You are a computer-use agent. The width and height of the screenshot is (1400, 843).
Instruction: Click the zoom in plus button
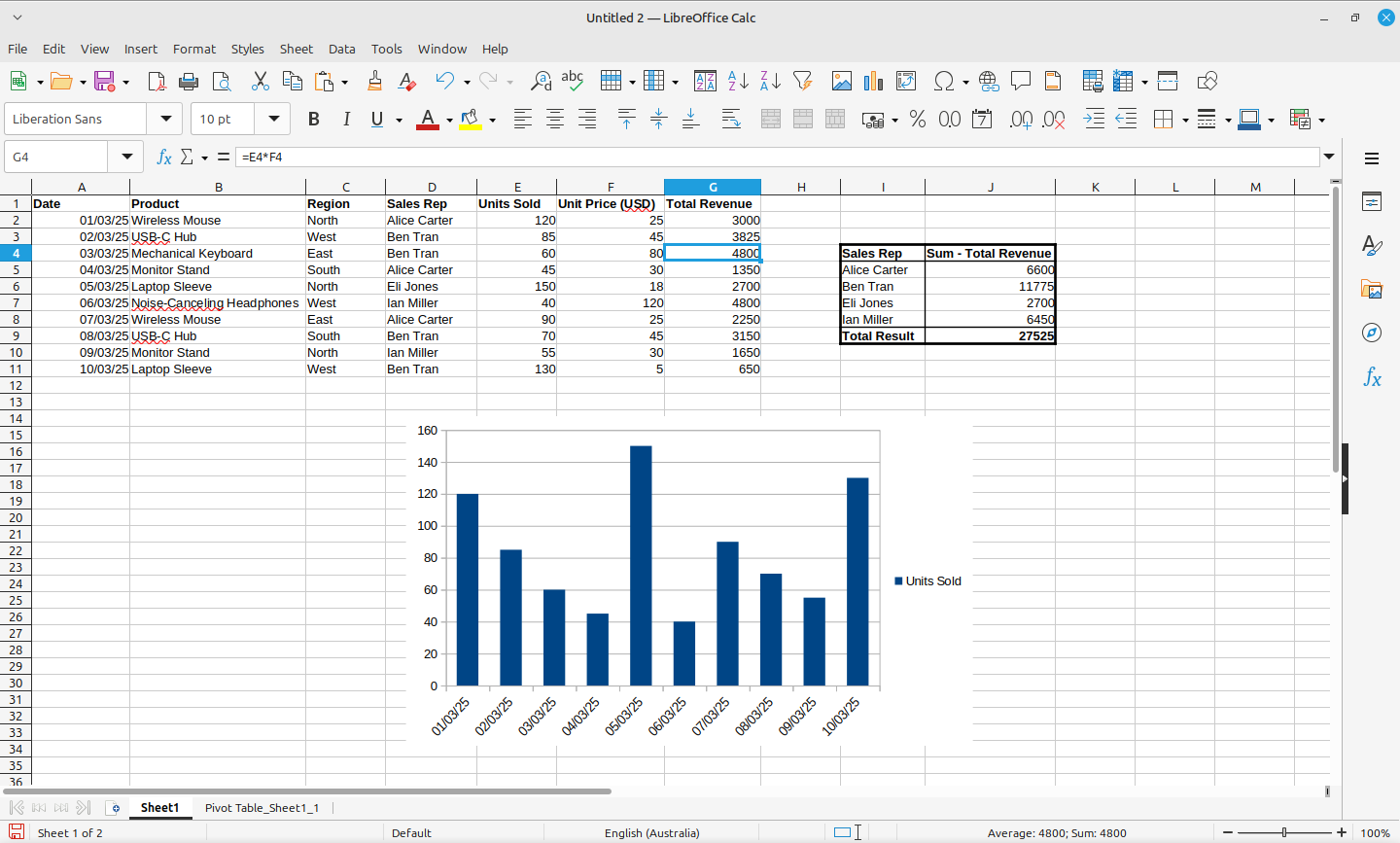coord(1342,832)
